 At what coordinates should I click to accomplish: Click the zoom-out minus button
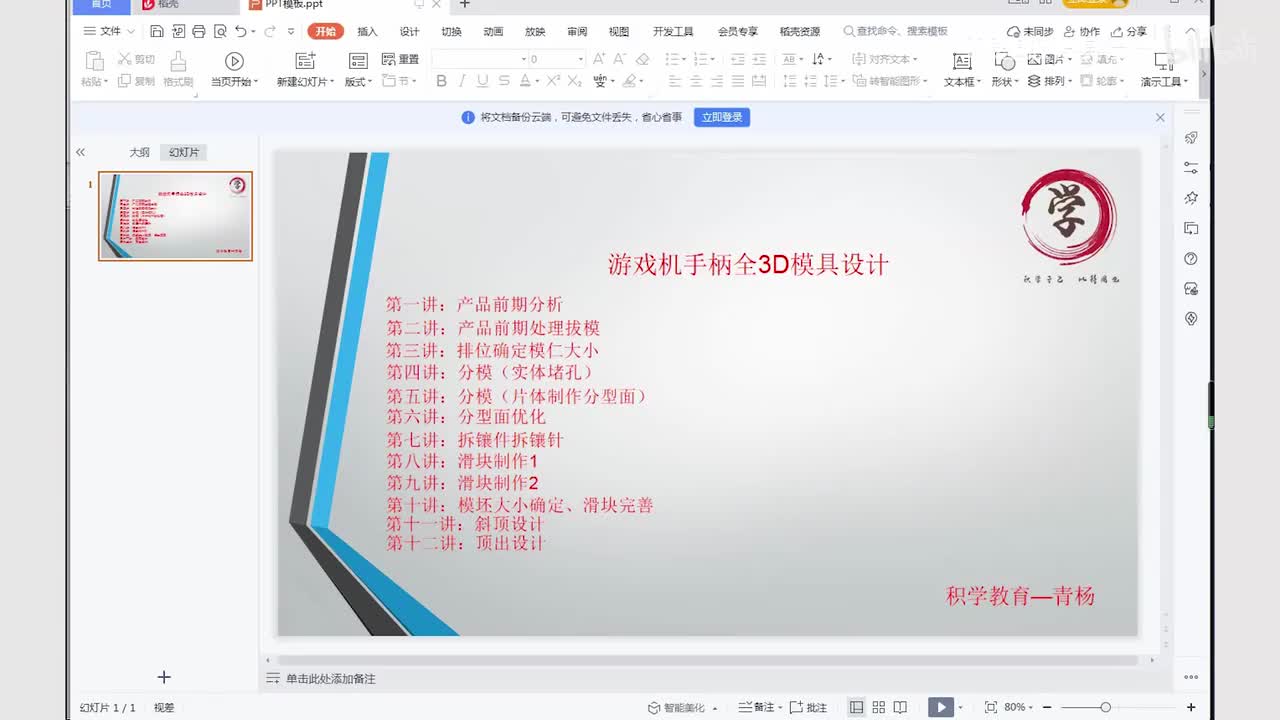point(1046,707)
